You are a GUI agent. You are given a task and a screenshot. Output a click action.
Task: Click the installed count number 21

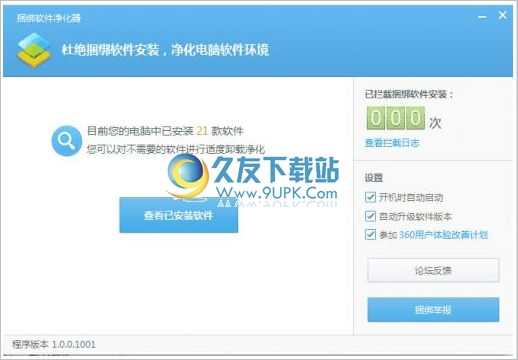[202, 131]
